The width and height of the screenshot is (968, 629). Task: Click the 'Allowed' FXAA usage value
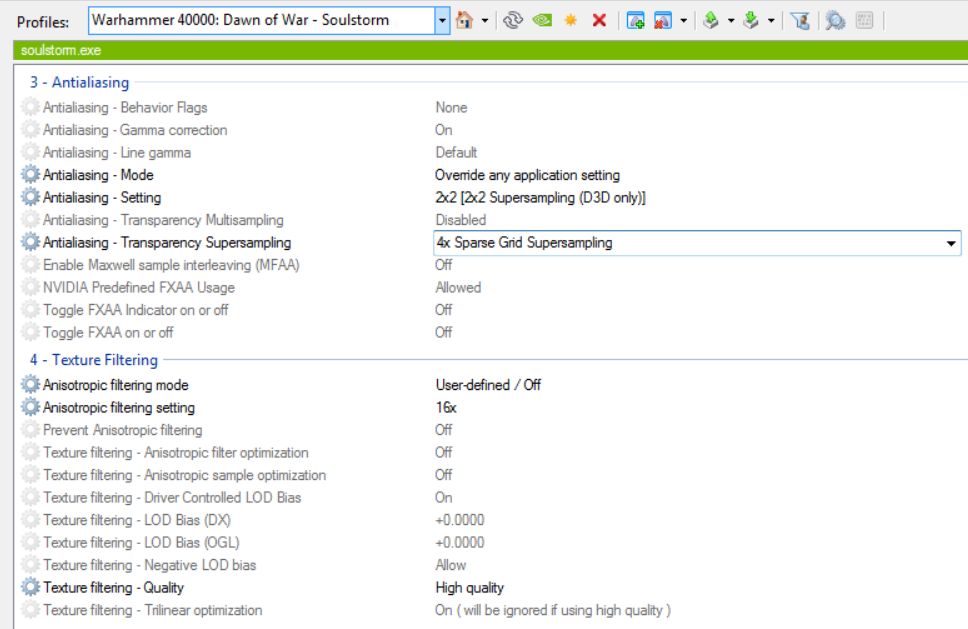point(458,288)
